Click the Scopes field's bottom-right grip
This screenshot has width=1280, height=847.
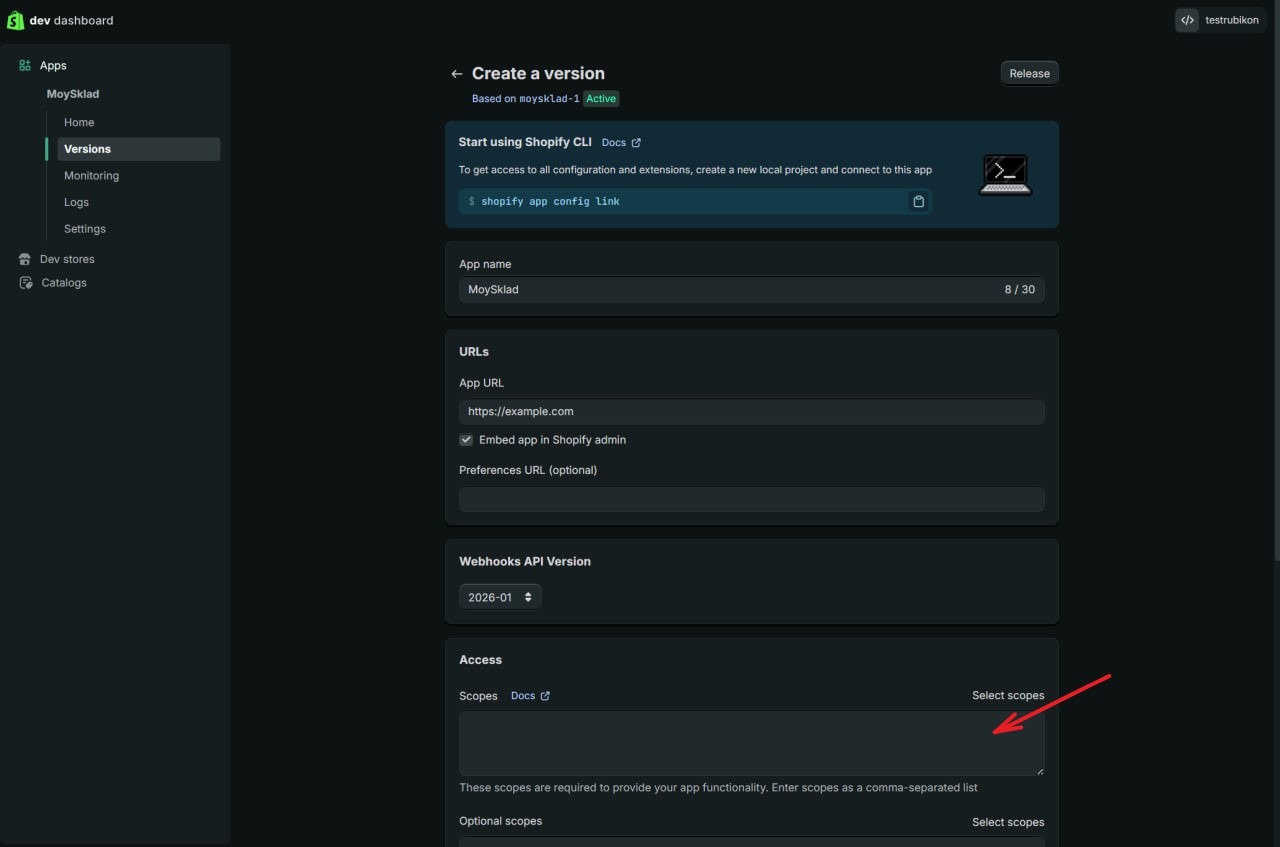click(x=1040, y=771)
